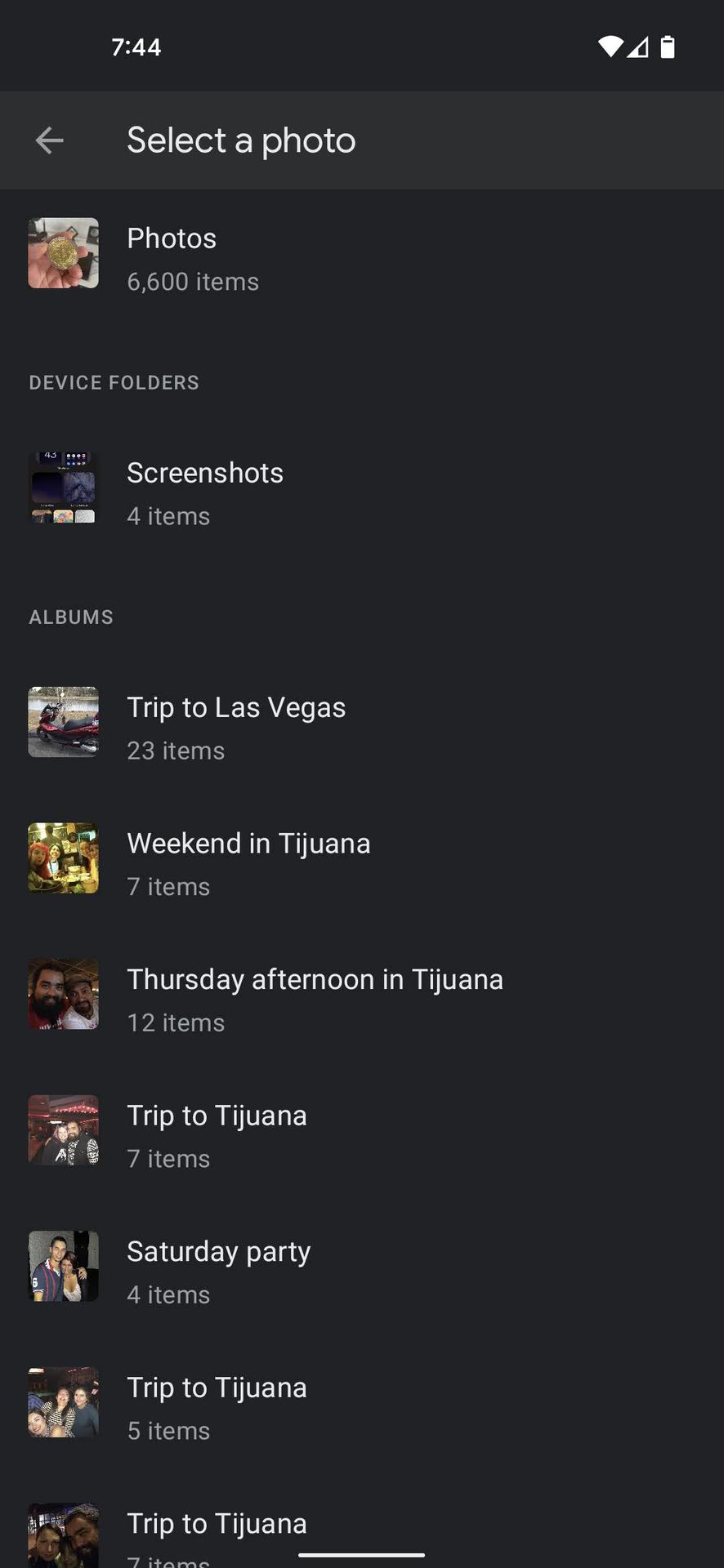Open Trip to Tijuana album below Thursday afternoon

(x=217, y=1116)
